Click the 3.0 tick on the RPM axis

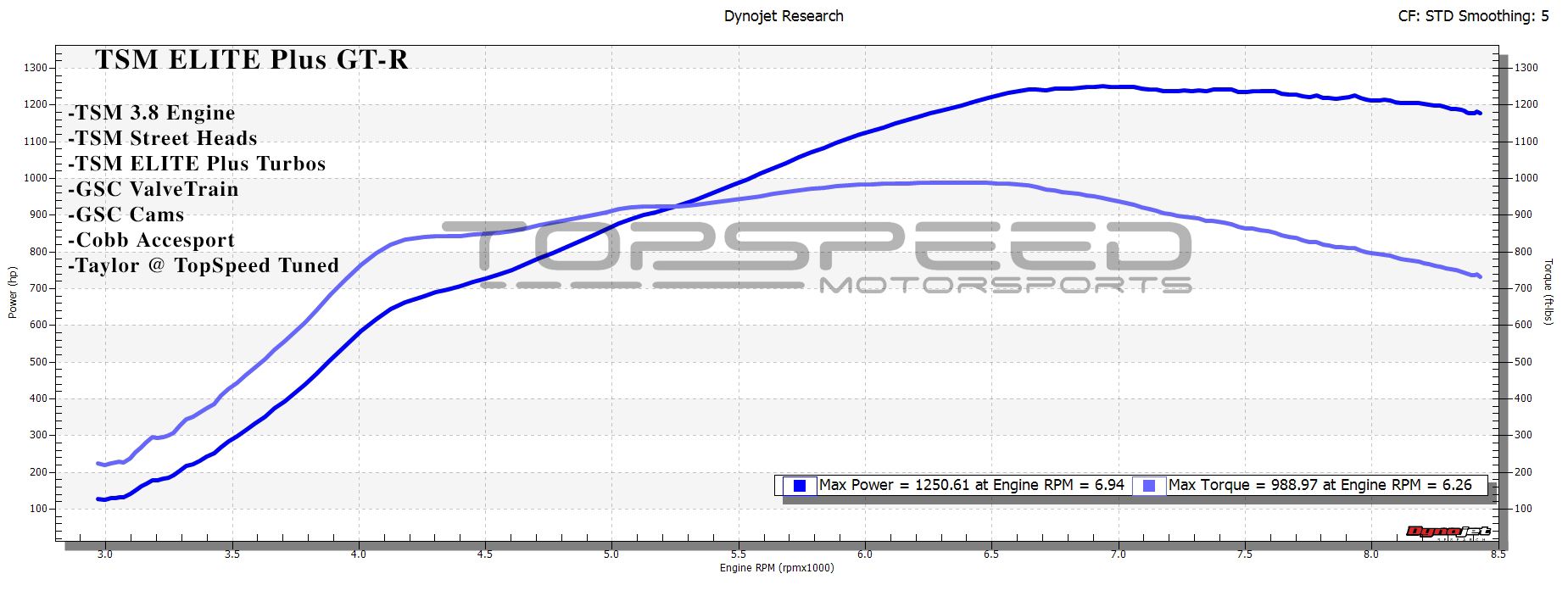(105, 554)
